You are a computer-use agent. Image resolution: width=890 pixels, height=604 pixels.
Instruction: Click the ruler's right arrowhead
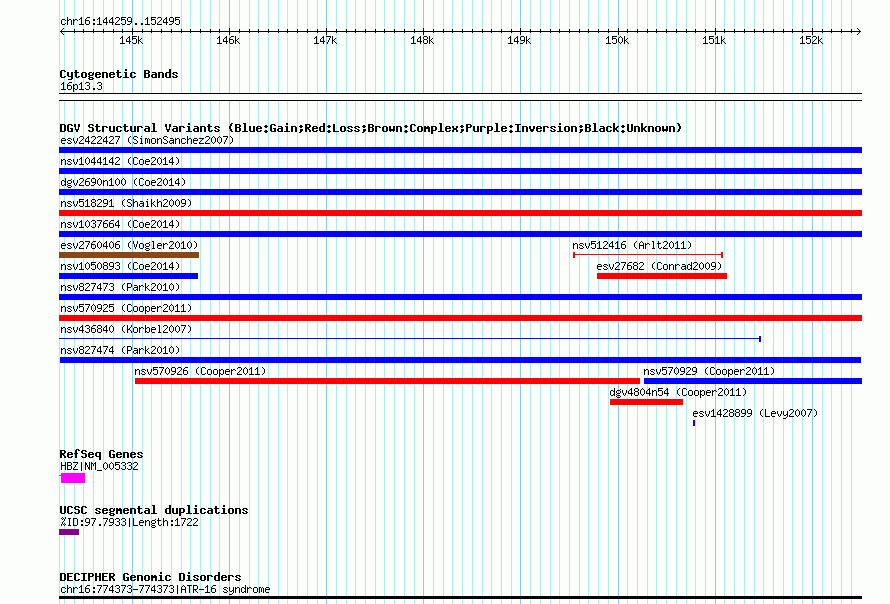click(859, 31)
